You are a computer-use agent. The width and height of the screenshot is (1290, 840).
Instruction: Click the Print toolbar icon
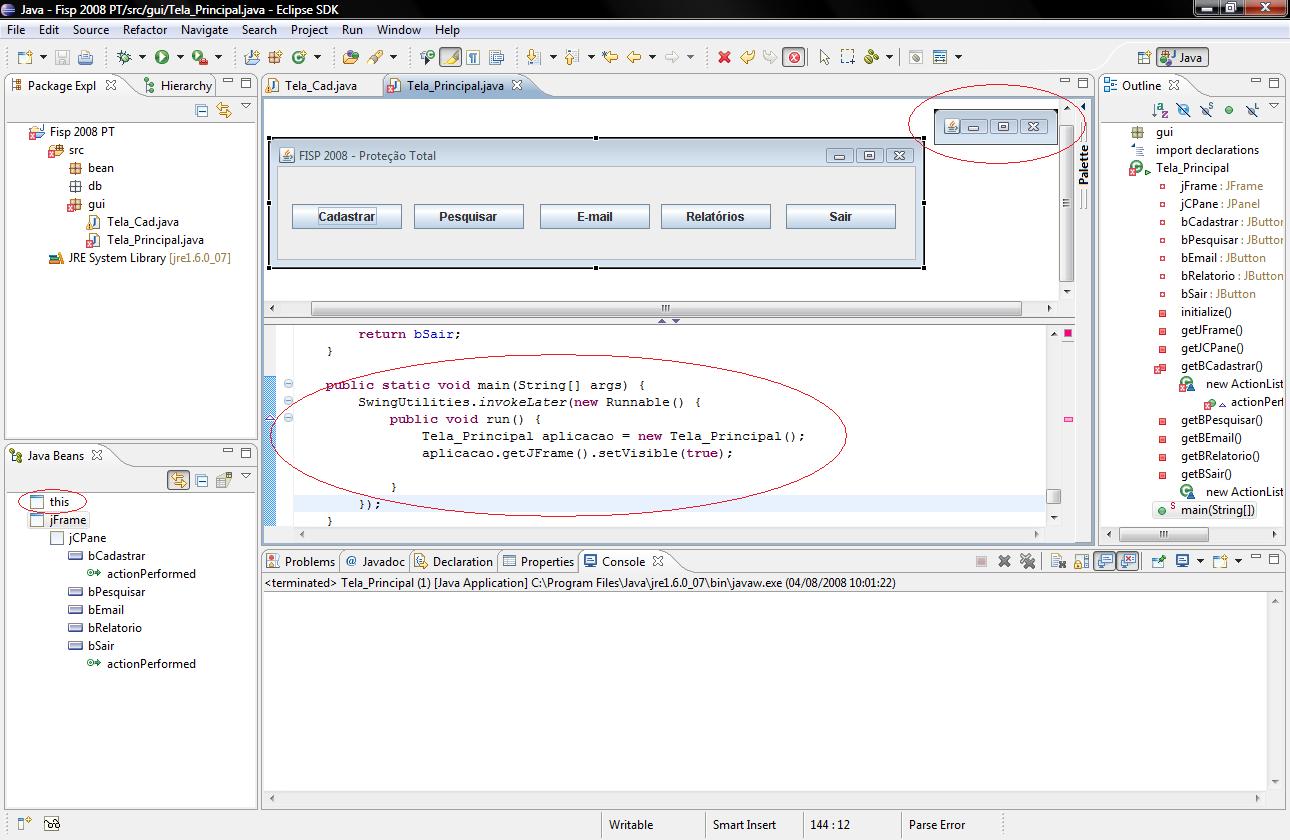coord(85,58)
